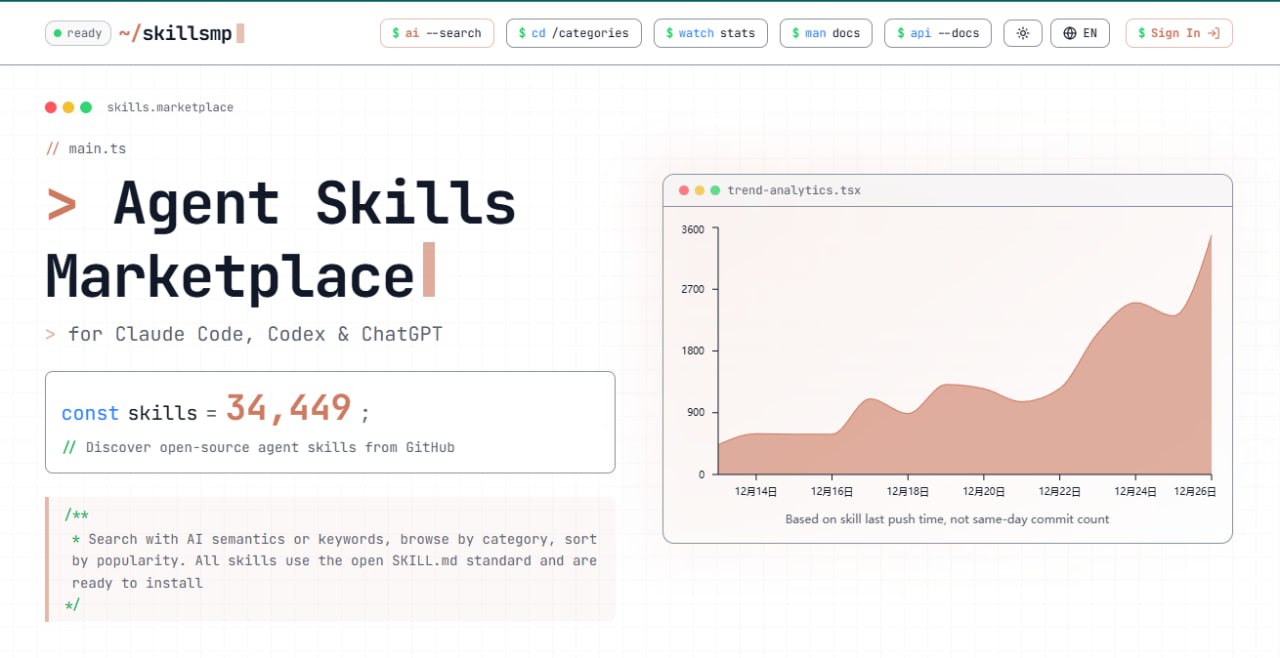Click the yellow dot beside skills.marketplace

[68, 107]
